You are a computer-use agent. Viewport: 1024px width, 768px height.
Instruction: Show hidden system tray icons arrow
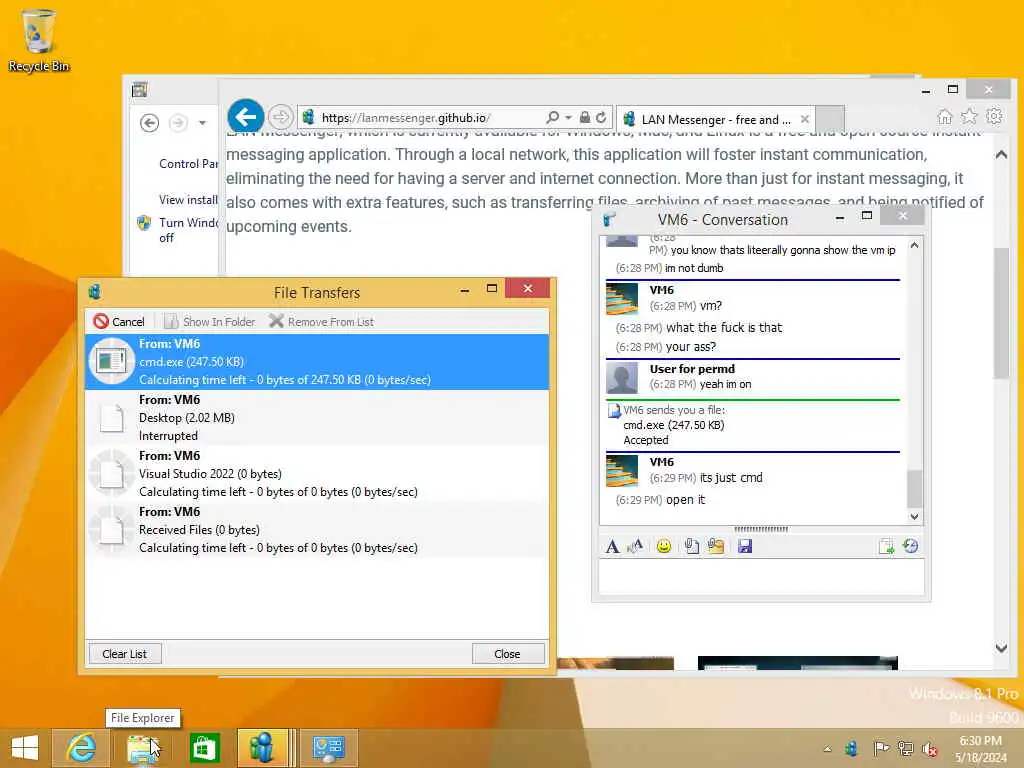click(x=827, y=749)
